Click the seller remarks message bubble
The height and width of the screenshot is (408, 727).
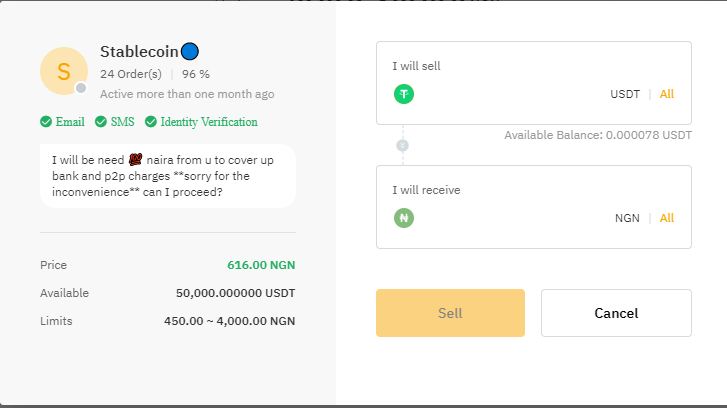167,175
